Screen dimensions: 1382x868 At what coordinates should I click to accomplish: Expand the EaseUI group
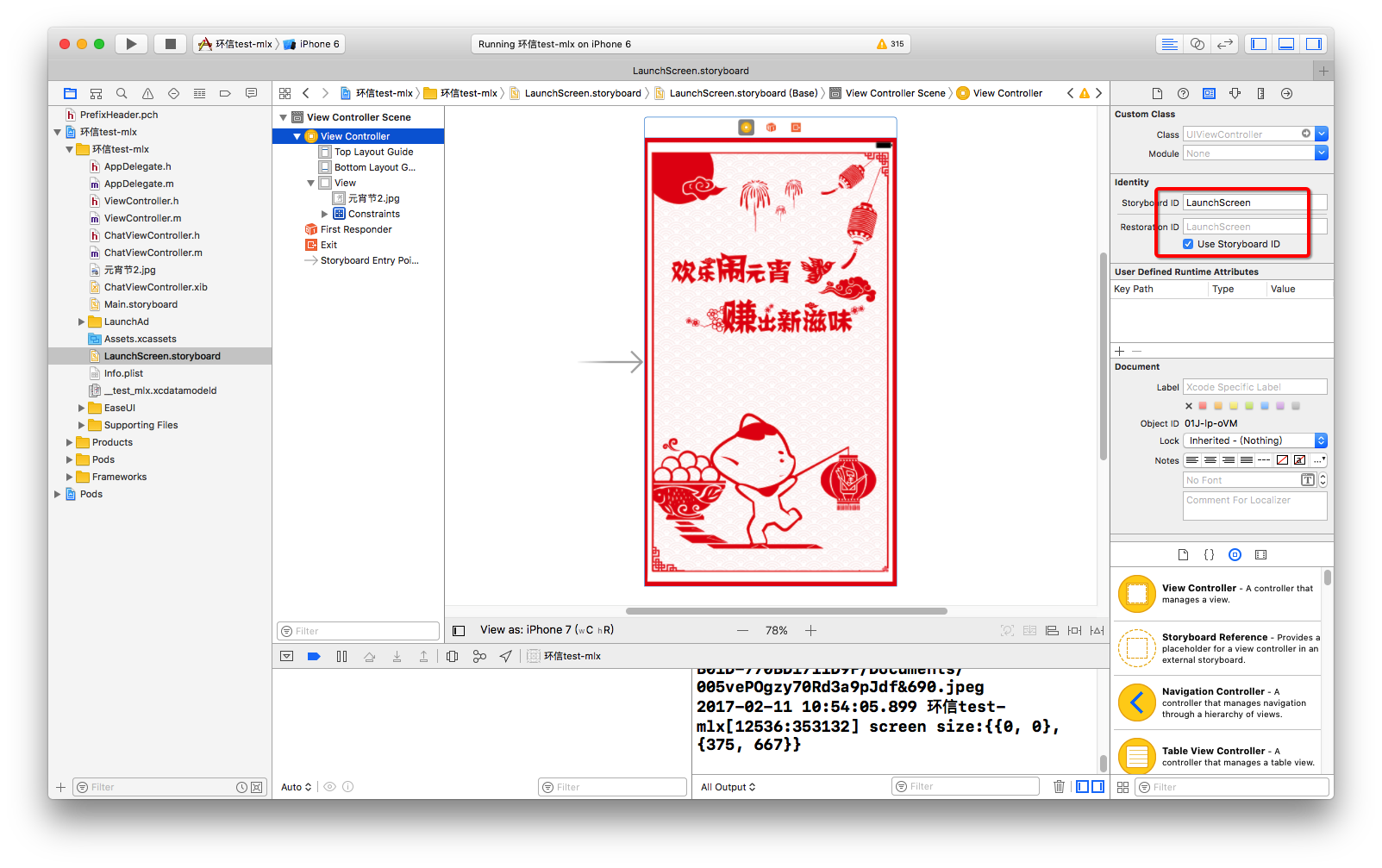coord(82,408)
